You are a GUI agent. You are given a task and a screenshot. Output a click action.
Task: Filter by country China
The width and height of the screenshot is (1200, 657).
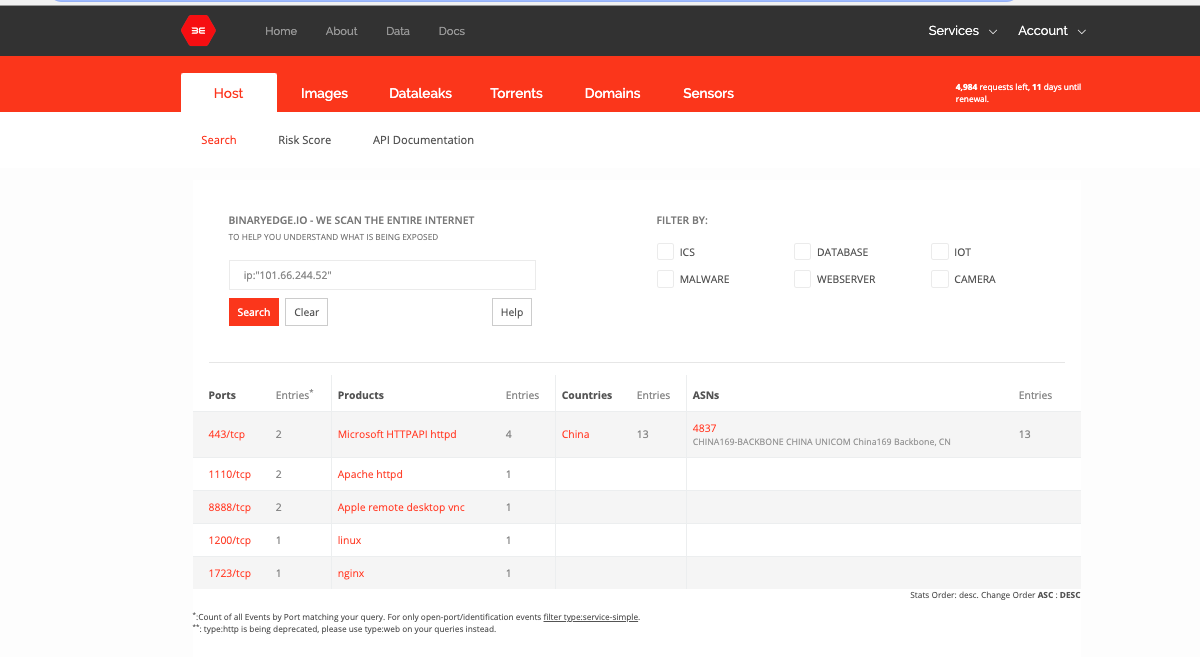[x=576, y=434]
